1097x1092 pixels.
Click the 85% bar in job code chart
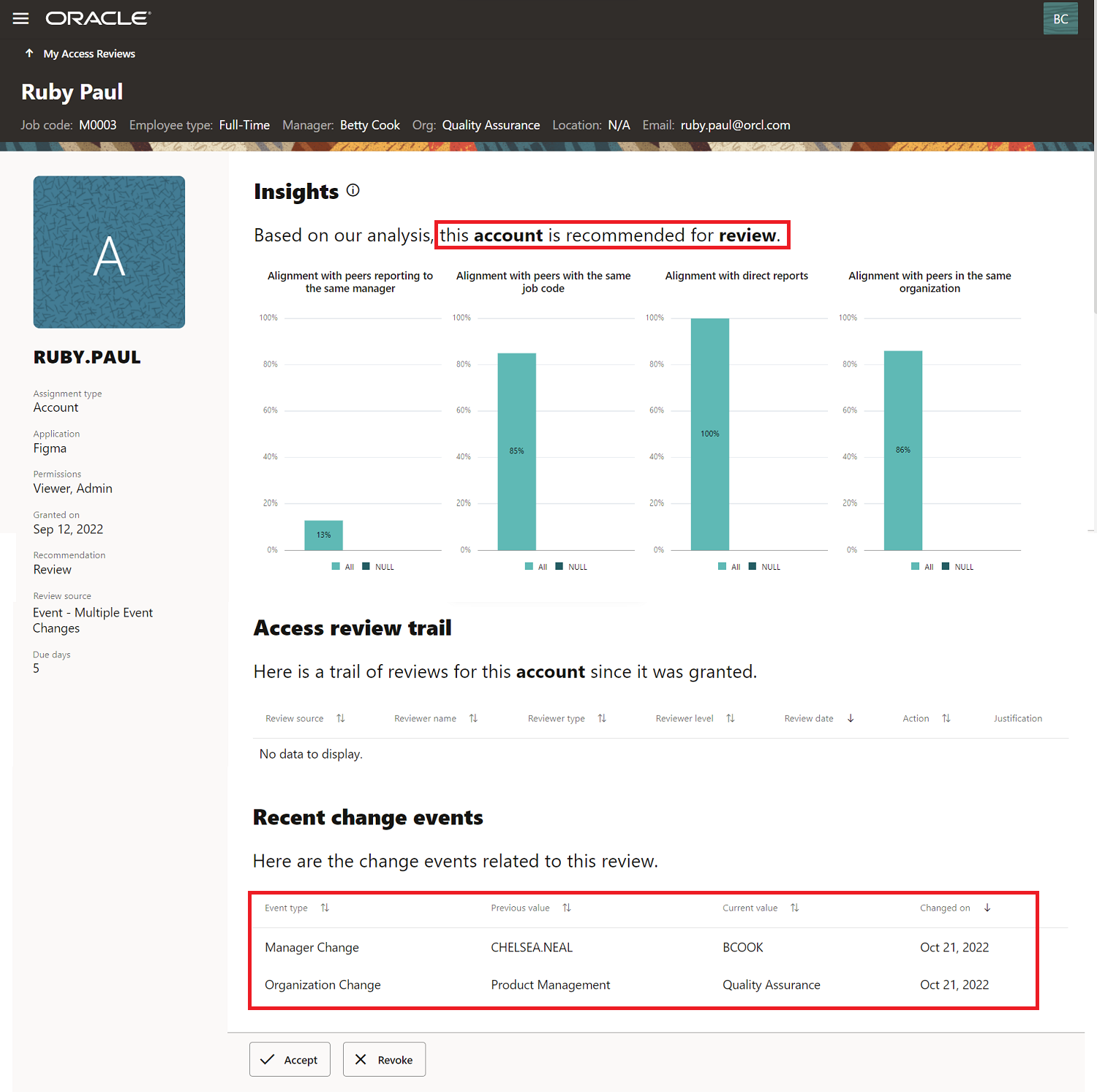pyautogui.click(x=517, y=451)
